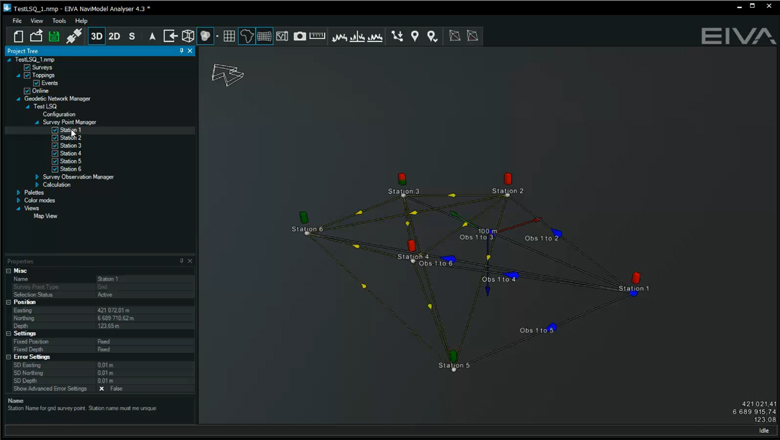Viewport: 780px width, 440px height.
Task: Uncheck the Station 1 checkbox
Action: tap(55, 130)
